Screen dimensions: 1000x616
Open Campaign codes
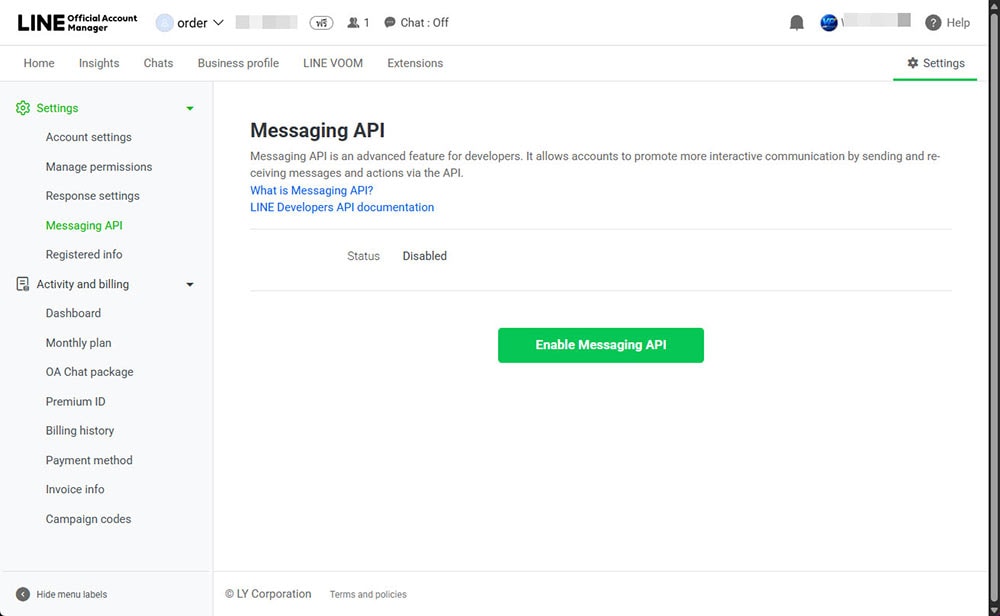click(88, 518)
